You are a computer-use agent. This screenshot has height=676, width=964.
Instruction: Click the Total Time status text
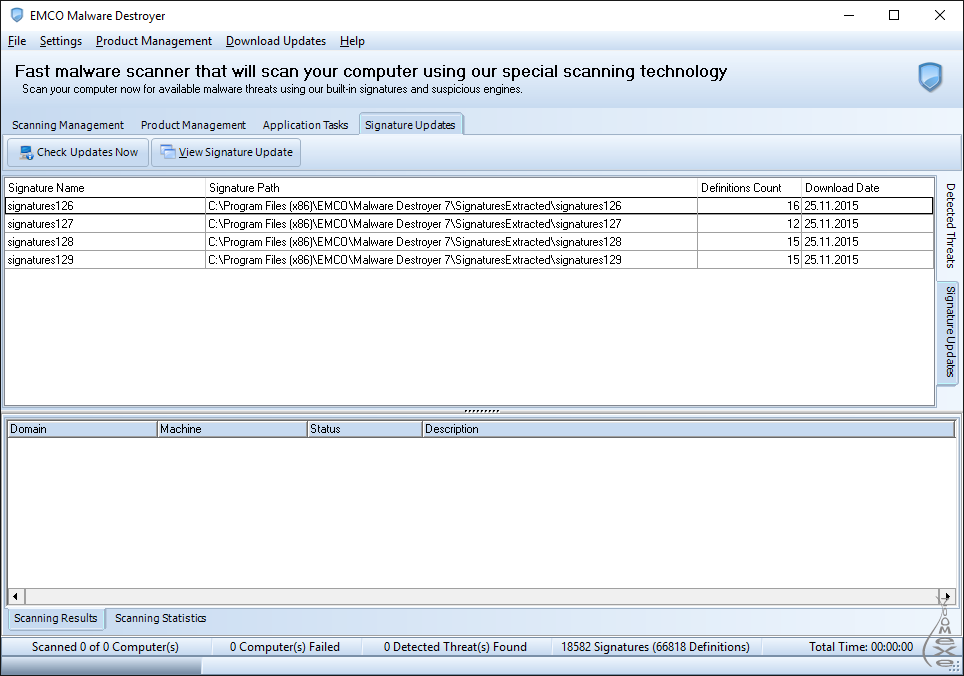[x=861, y=647]
